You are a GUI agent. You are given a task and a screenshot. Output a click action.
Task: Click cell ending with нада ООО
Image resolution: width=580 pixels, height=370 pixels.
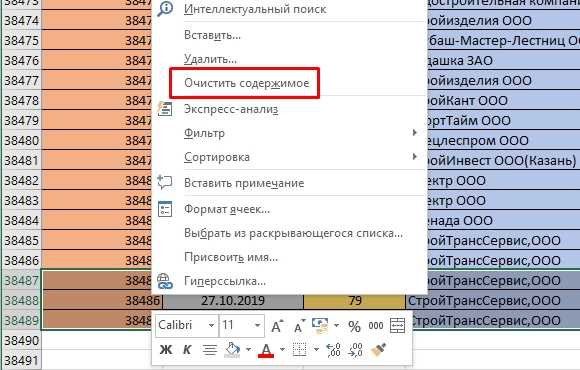(x=504, y=220)
